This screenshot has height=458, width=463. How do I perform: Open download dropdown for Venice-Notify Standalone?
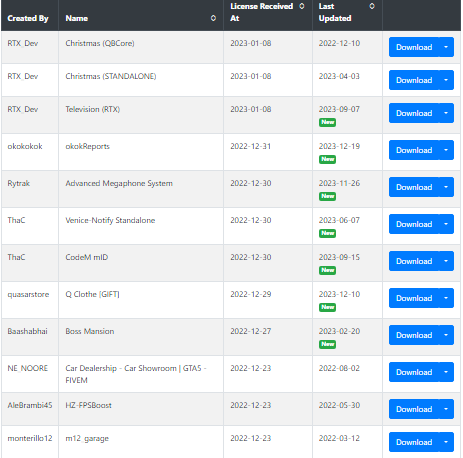[x=446, y=224]
